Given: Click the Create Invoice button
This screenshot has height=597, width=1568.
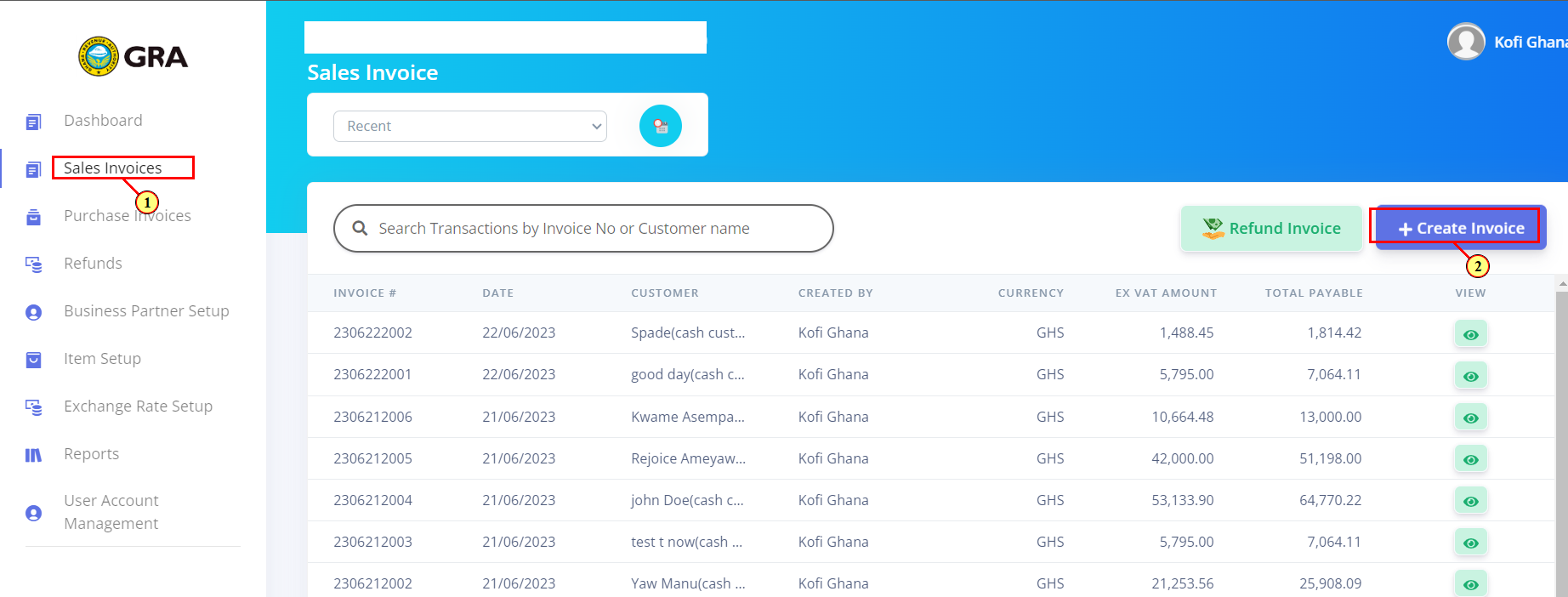Looking at the screenshot, I should tap(1461, 228).
